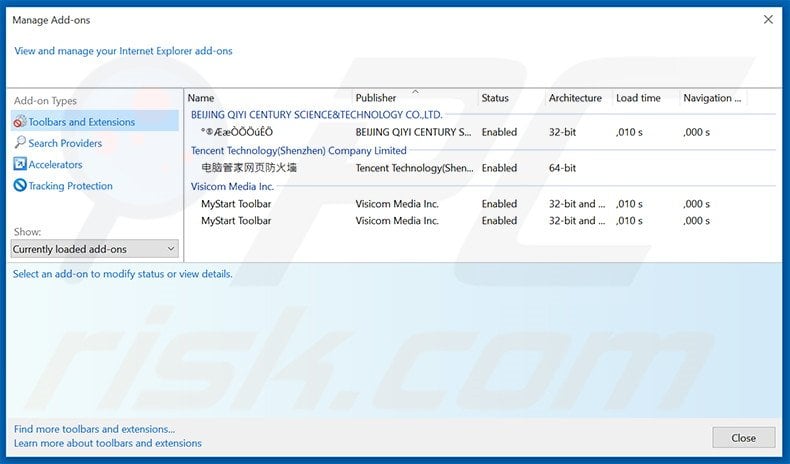Select the second MyStart Toolbar row
This screenshot has height=464, width=790.
[481, 221]
